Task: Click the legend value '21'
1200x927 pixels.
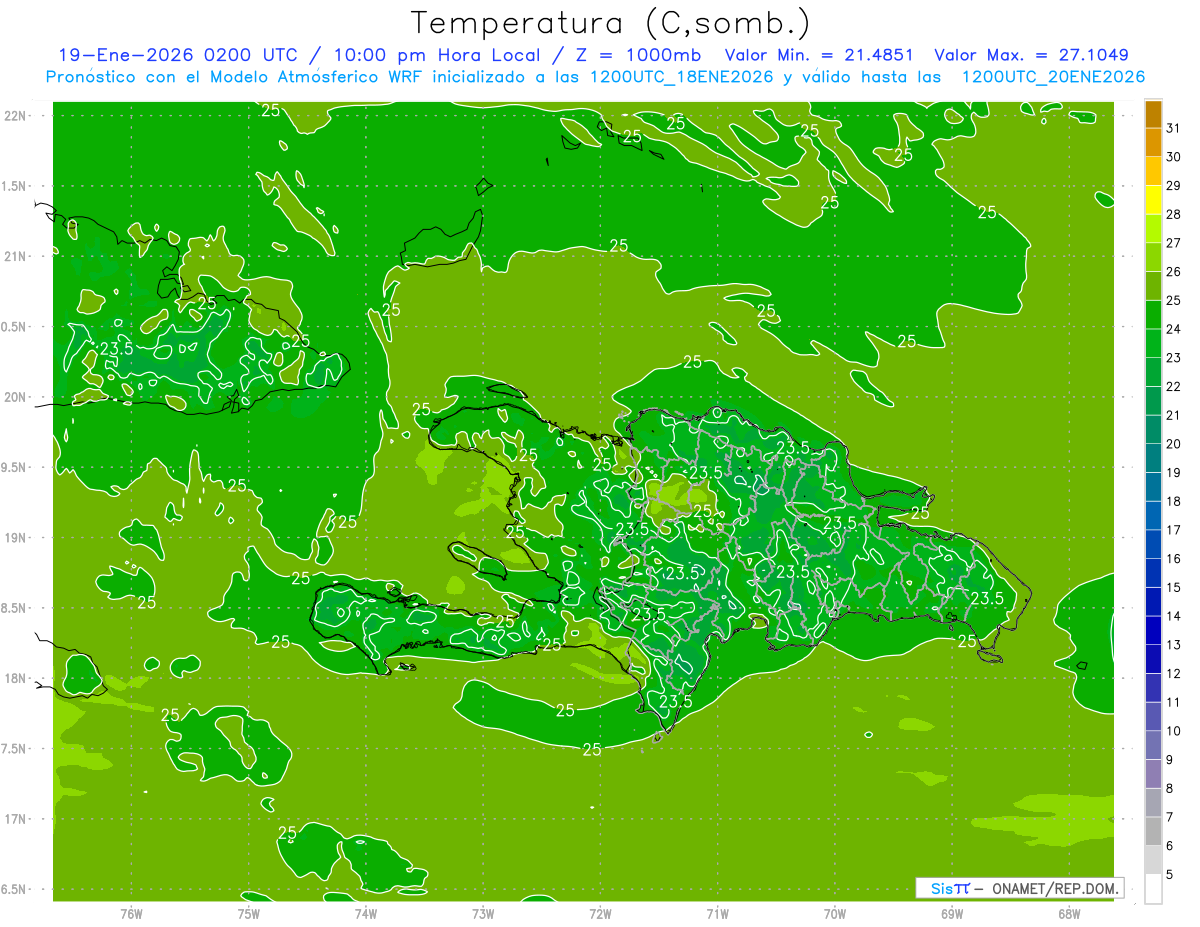Action: 1174,415
